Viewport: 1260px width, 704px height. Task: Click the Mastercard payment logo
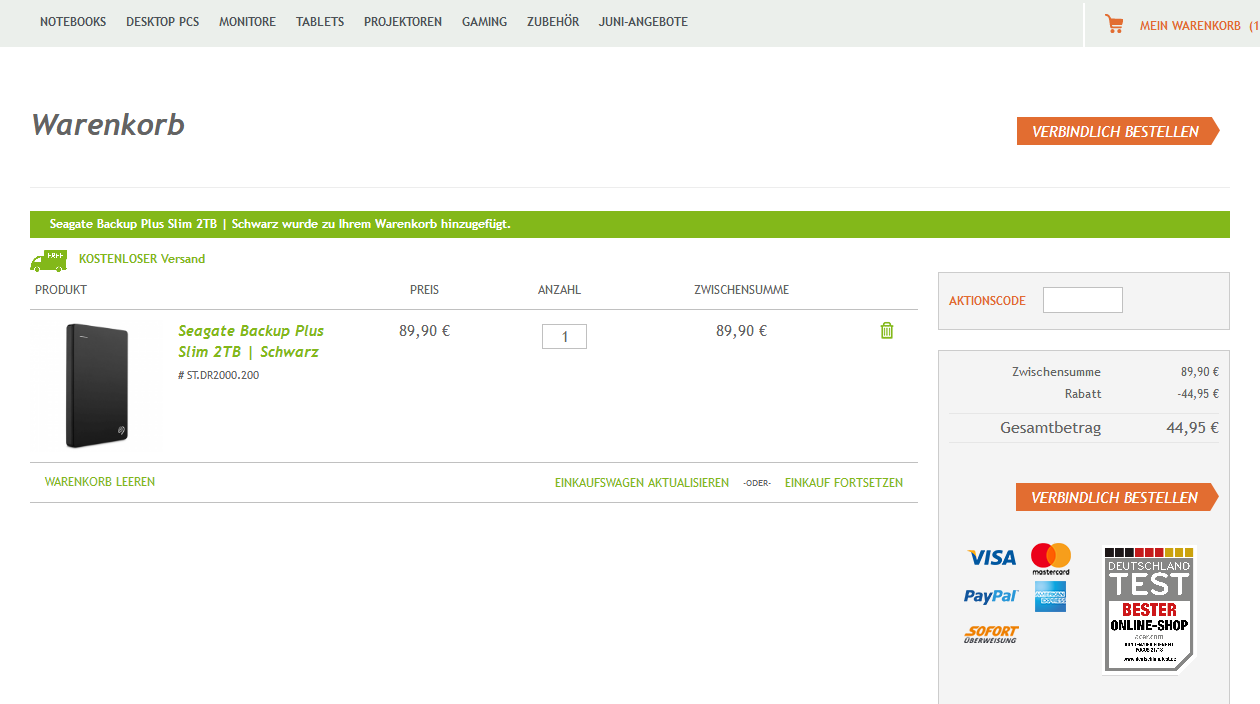(1051, 558)
